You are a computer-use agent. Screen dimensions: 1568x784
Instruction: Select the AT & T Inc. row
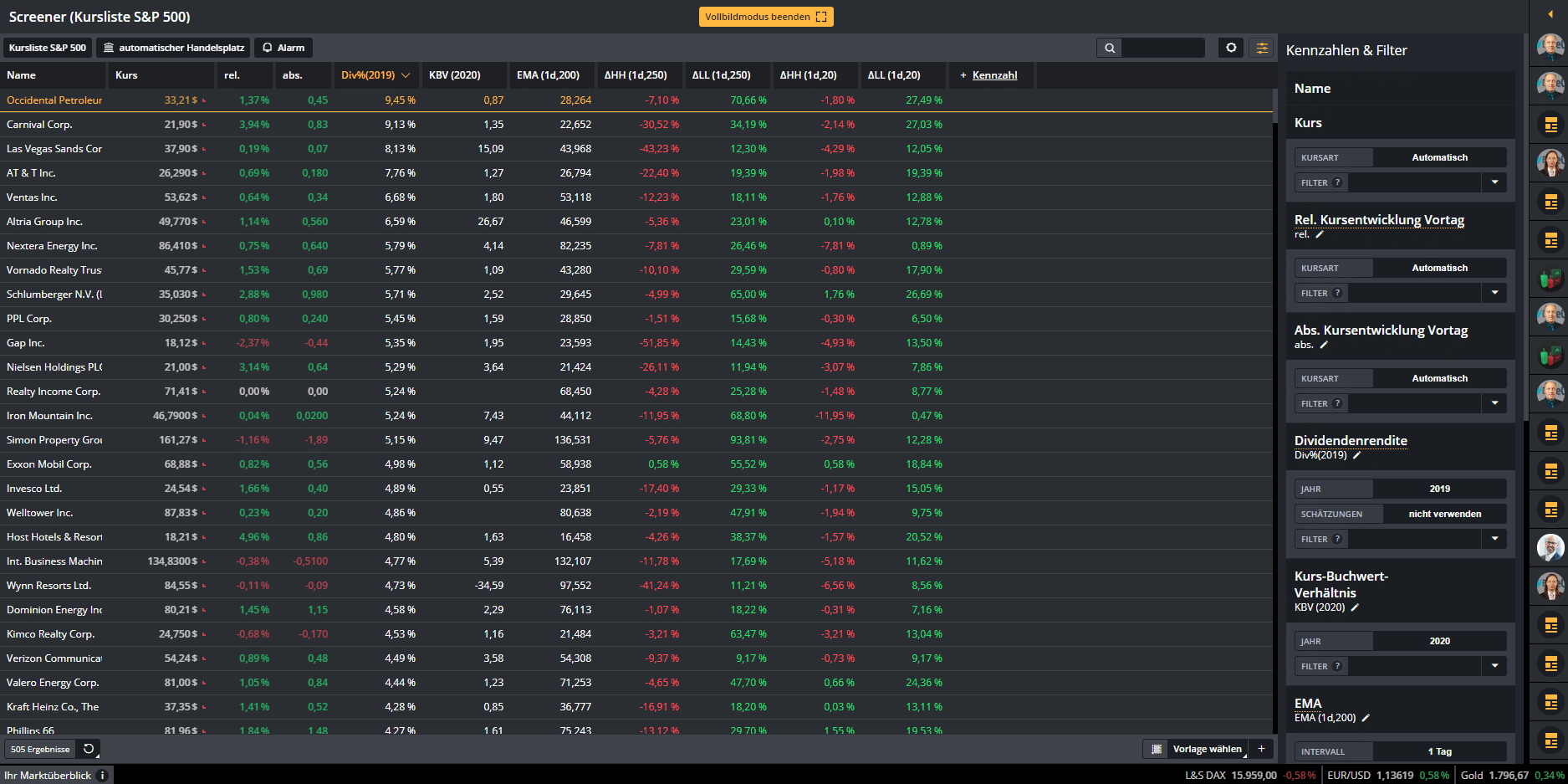pos(636,173)
